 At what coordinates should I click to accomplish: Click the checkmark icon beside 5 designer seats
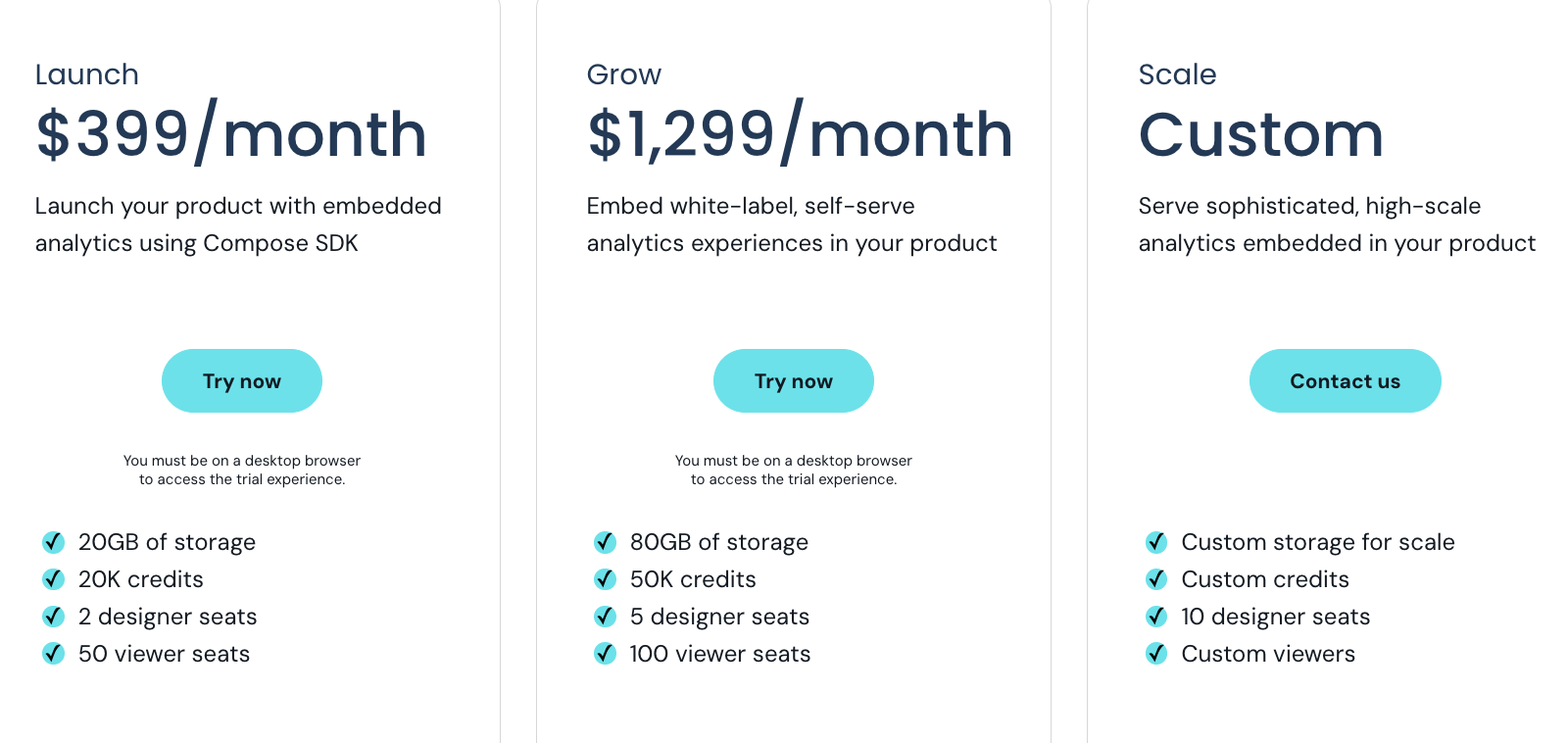click(x=605, y=617)
